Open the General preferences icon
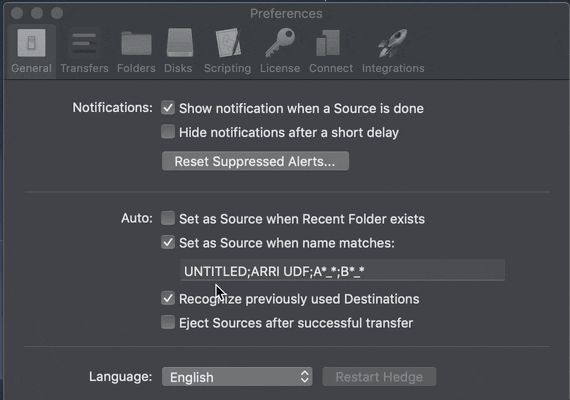 click(x=31, y=44)
